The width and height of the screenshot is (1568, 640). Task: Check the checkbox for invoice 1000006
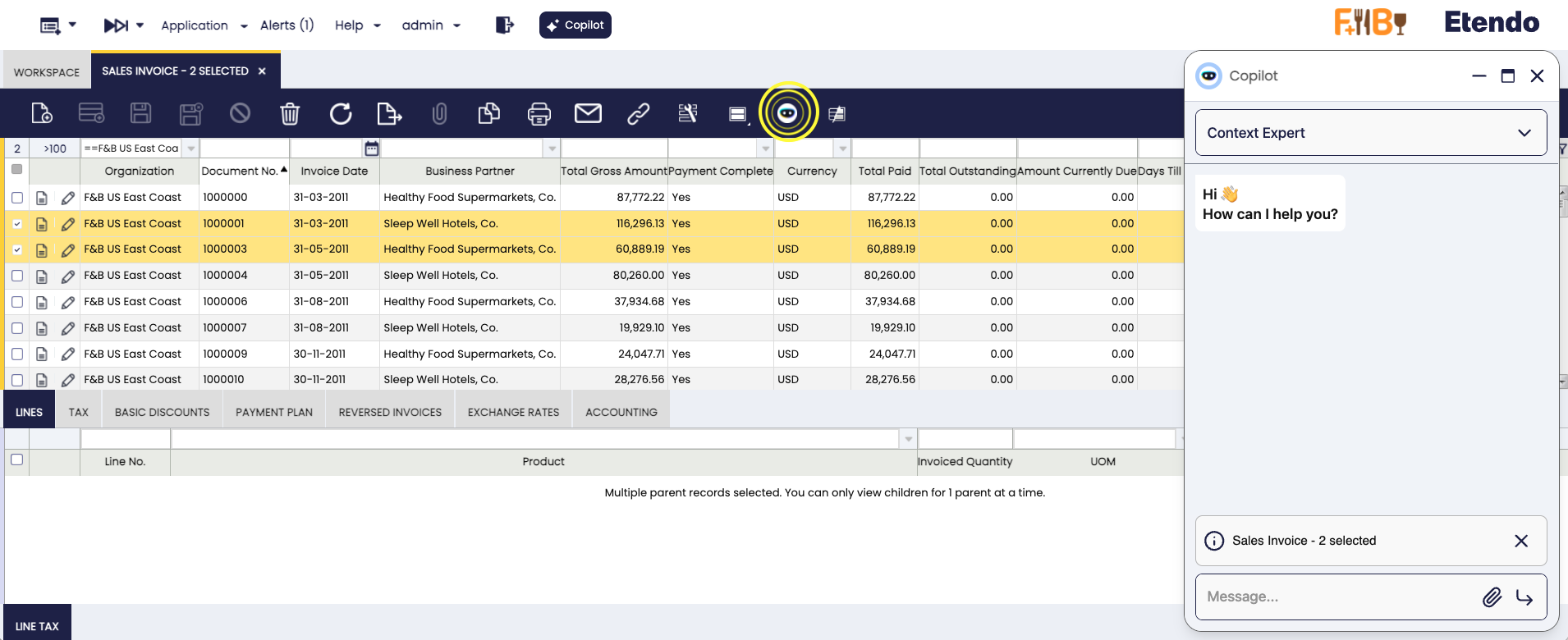tap(17, 302)
